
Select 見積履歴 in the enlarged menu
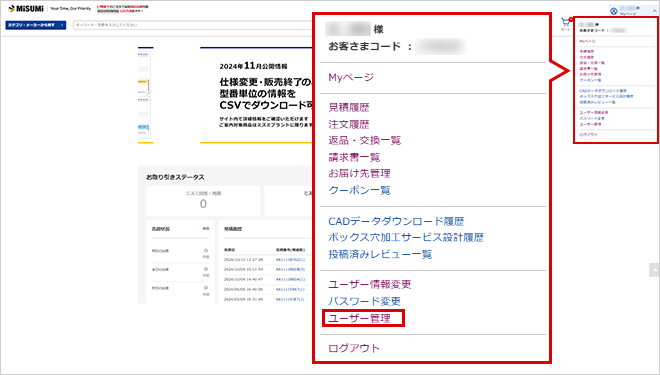[x=349, y=108]
